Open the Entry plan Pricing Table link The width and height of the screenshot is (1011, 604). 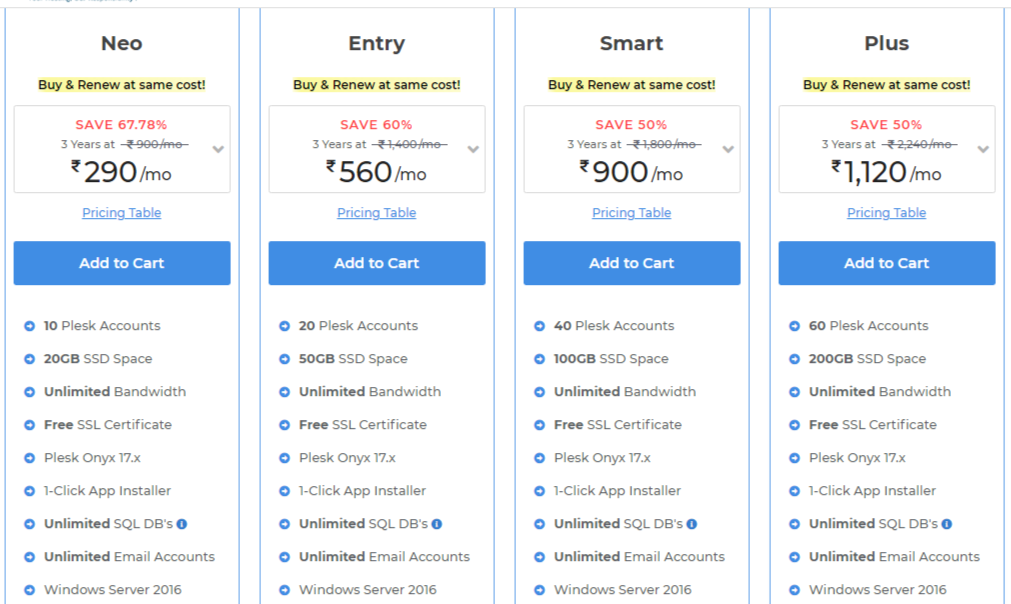click(377, 213)
